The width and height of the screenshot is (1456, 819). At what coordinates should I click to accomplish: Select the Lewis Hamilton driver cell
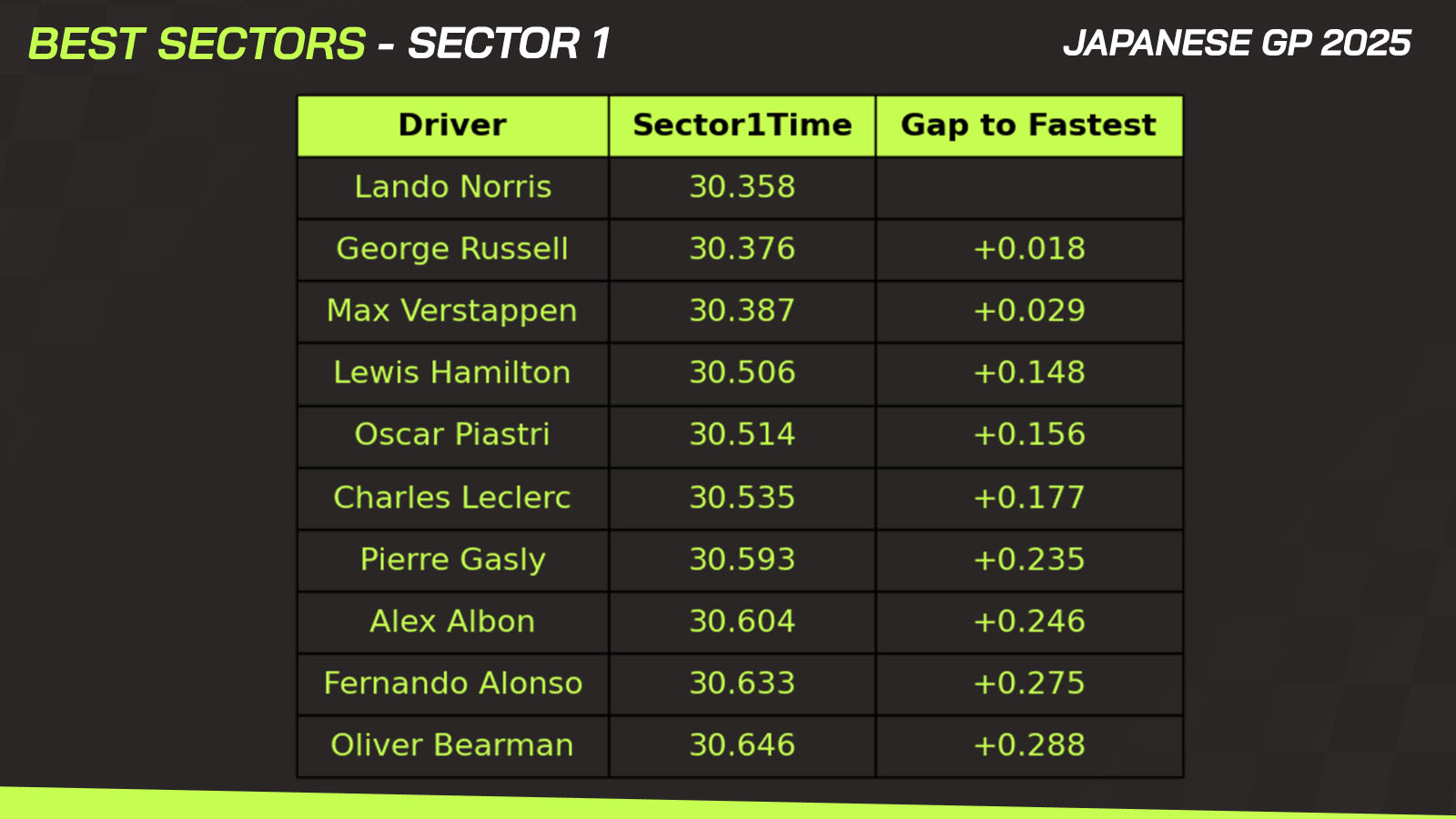pos(452,373)
